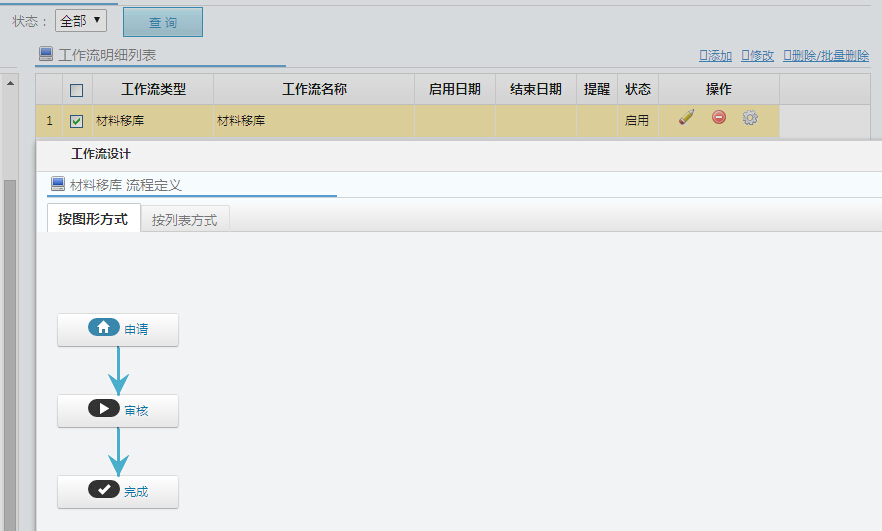882x531 pixels.
Task: Click the 工作流名称 column header
Action: coord(314,89)
